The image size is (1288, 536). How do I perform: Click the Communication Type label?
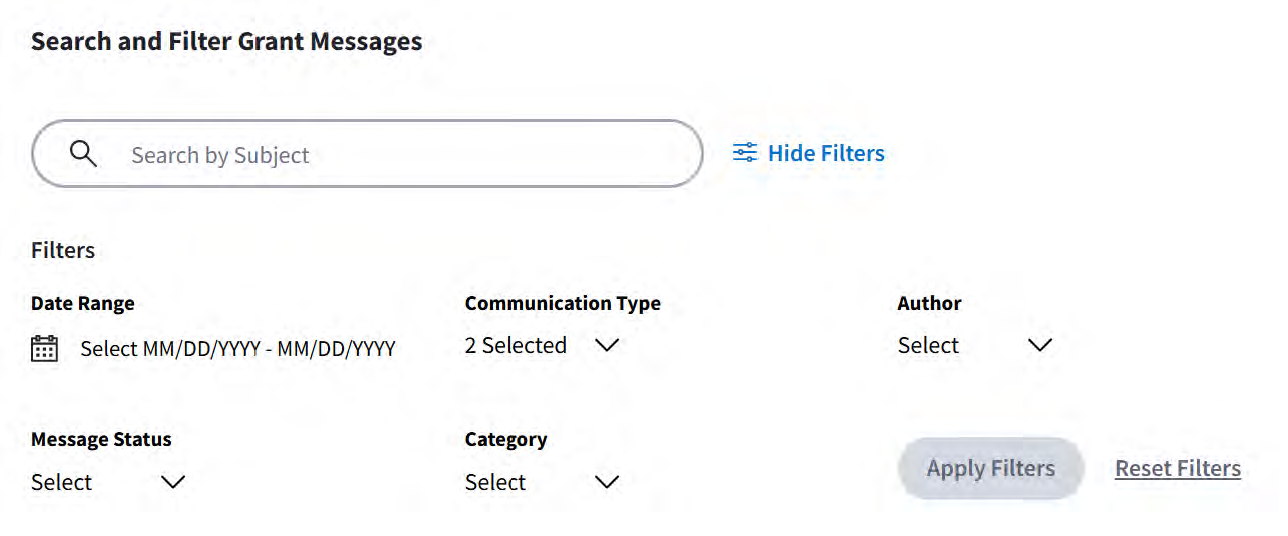(x=563, y=303)
